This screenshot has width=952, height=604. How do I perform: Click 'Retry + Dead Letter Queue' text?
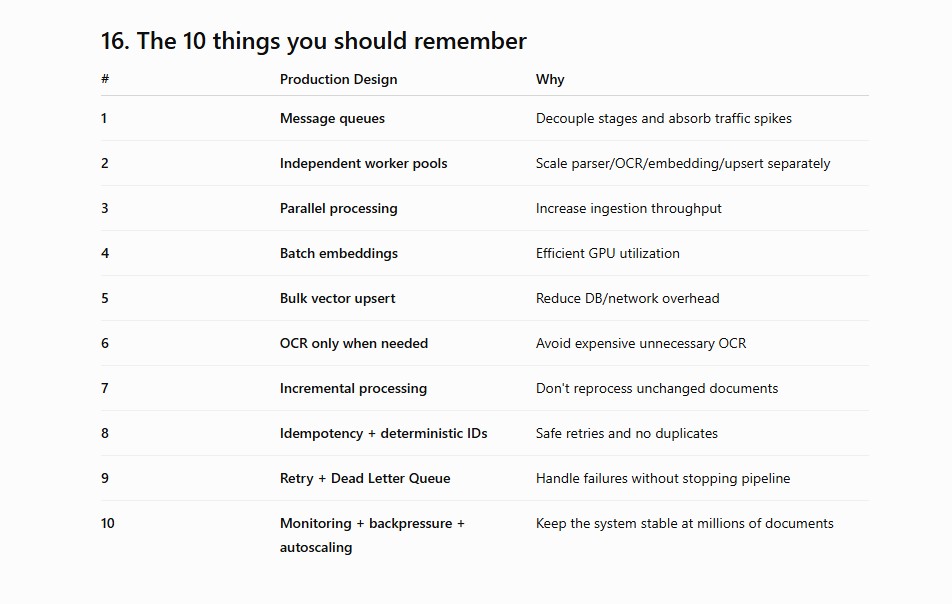[x=365, y=478]
